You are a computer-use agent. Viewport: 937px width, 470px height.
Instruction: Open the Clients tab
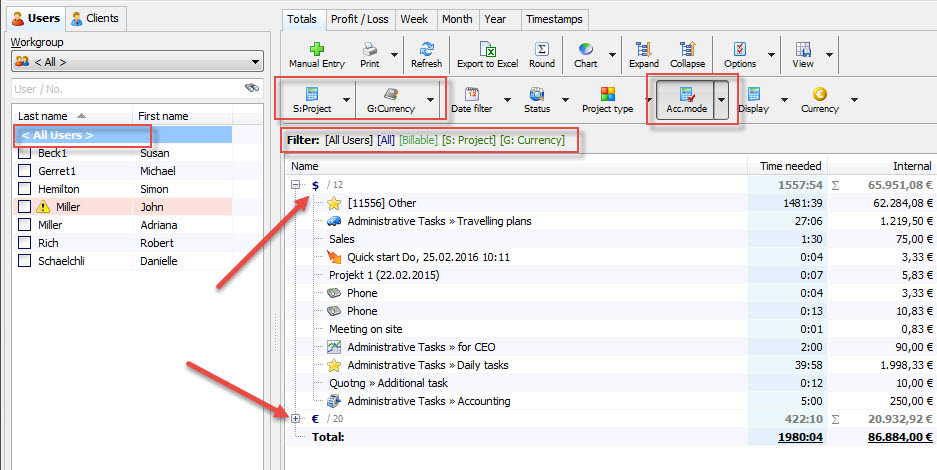(x=96, y=19)
